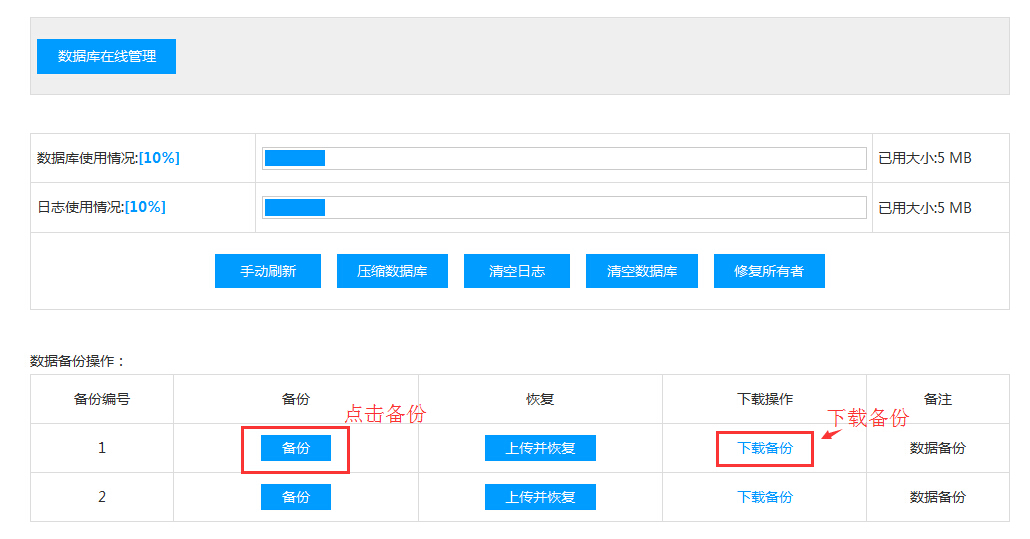
Task: Click the 手动刷新 button
Action: pos(267,271)
